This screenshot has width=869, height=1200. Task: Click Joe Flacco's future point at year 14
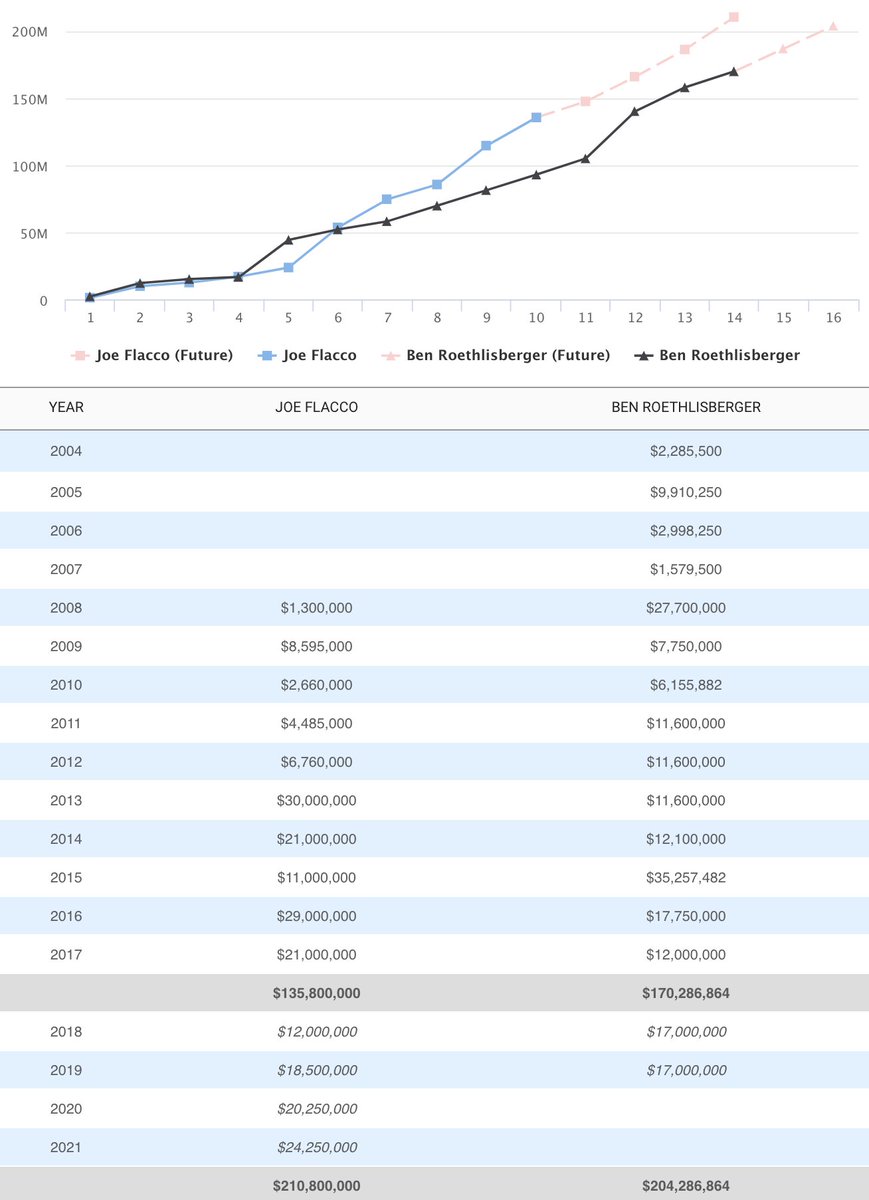click(x=734, y=17)
